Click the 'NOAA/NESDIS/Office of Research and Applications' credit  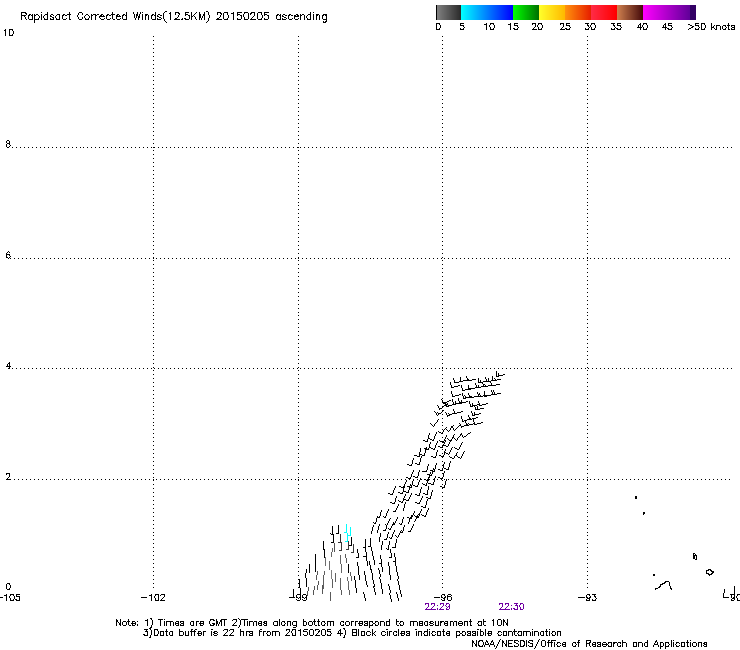[x=589, y=644]
